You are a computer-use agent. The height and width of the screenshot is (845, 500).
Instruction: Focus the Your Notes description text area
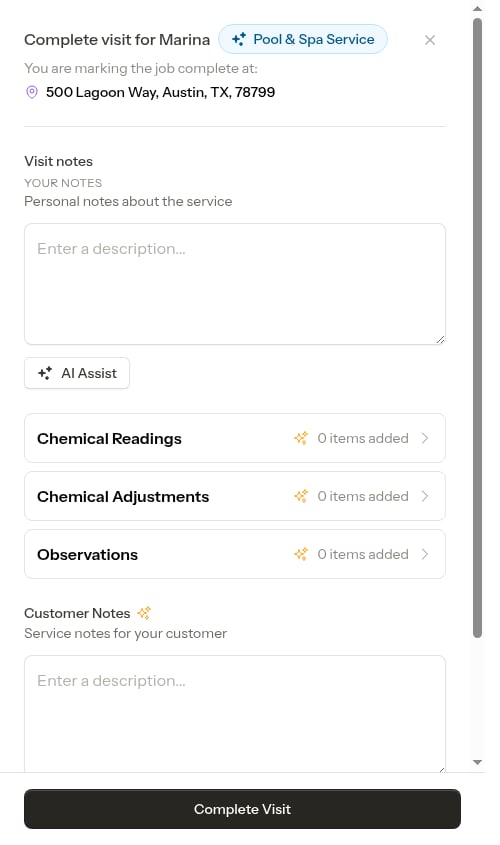[235, 284]
